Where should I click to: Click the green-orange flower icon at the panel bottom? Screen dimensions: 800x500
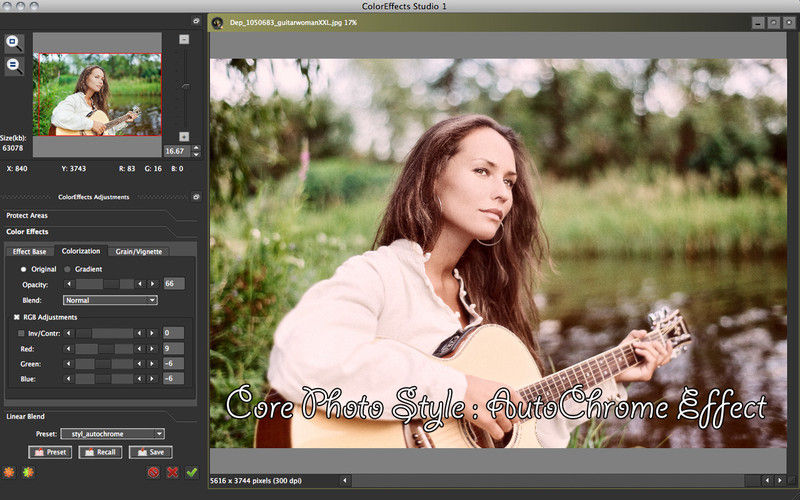29,472
